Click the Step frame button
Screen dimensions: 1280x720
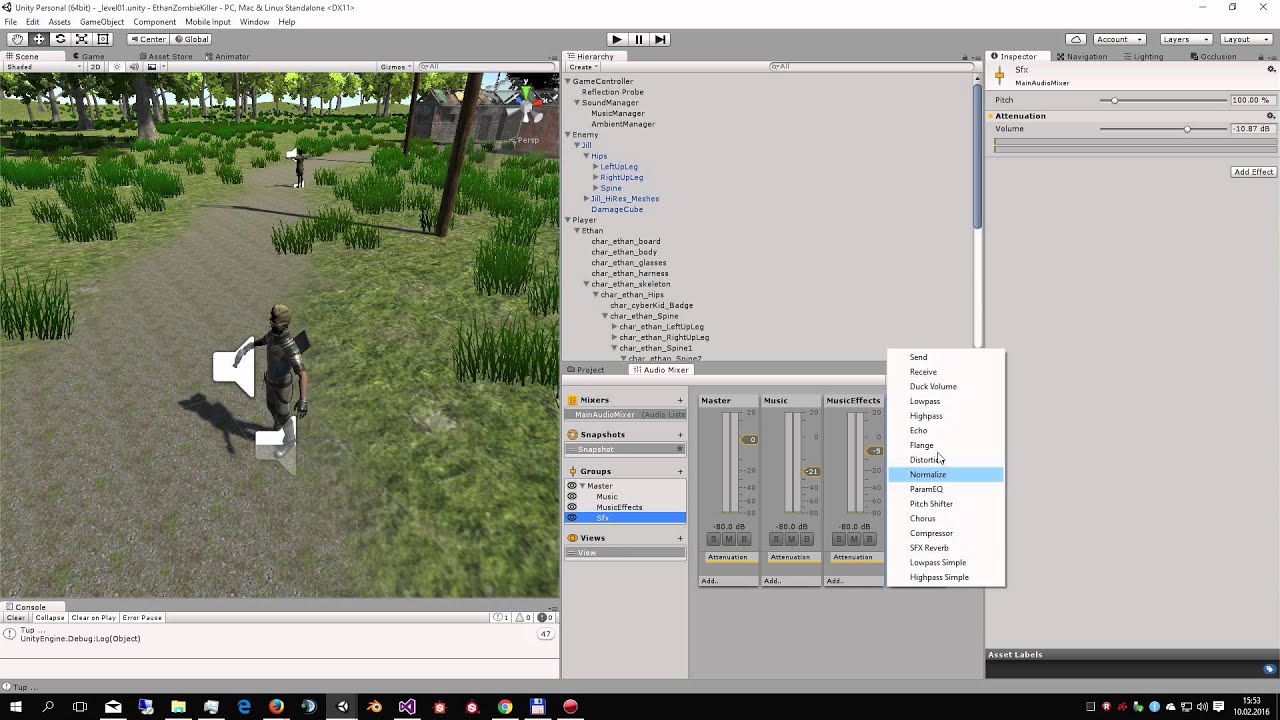coord(660,39)
